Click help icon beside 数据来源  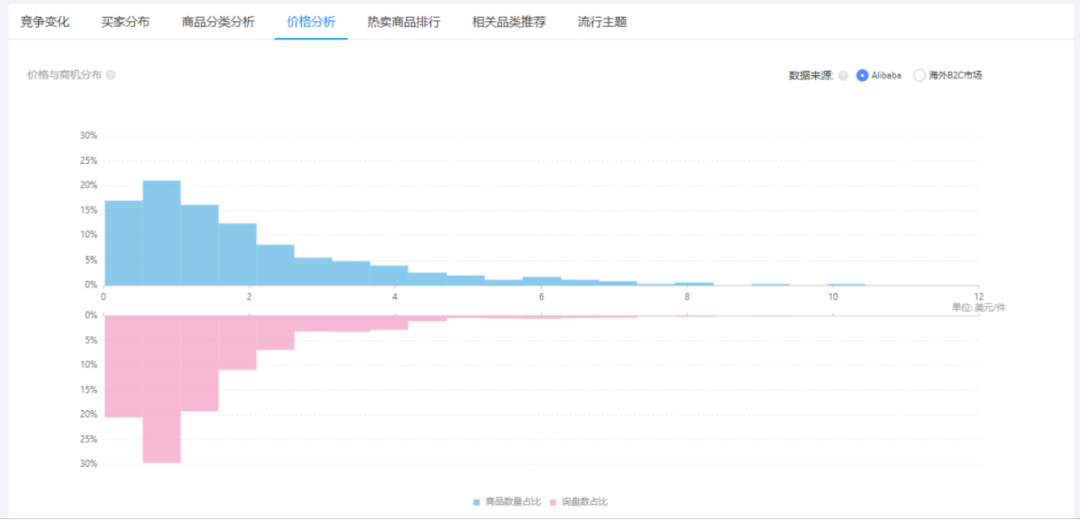[843, 76]
